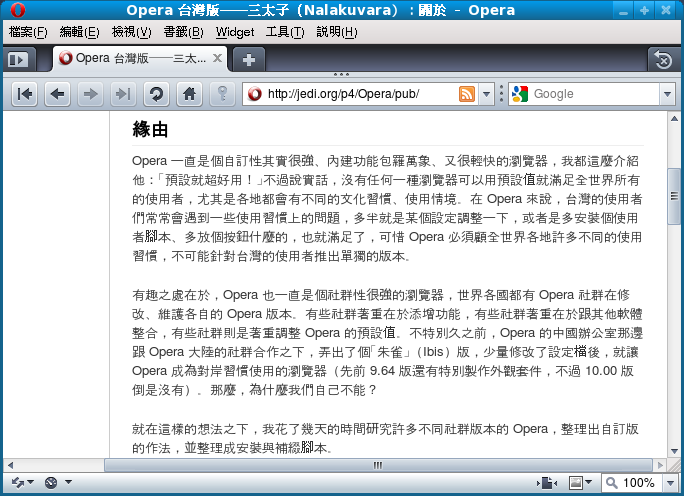Click the Google search engine icon
684x496 pixels.
[520, 94]
